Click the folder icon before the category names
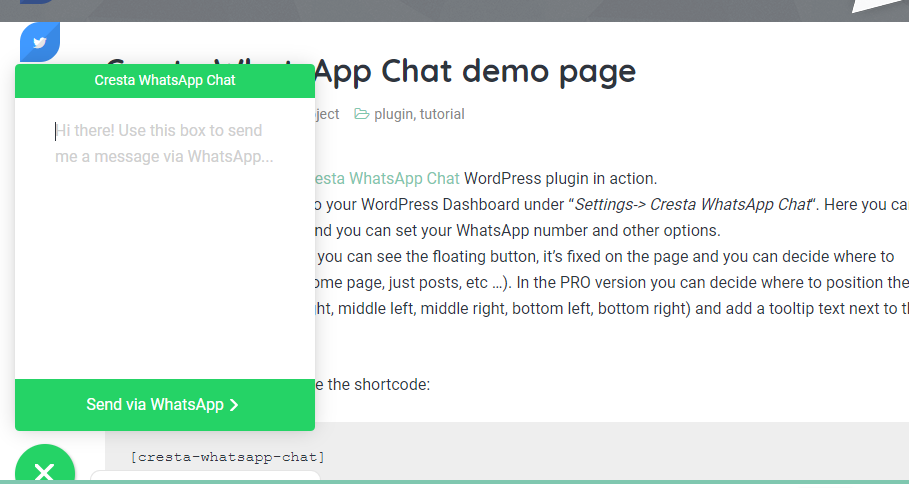The width and height of the screenshot is (909, 488). pyautogui.click(x=362, y=114)
